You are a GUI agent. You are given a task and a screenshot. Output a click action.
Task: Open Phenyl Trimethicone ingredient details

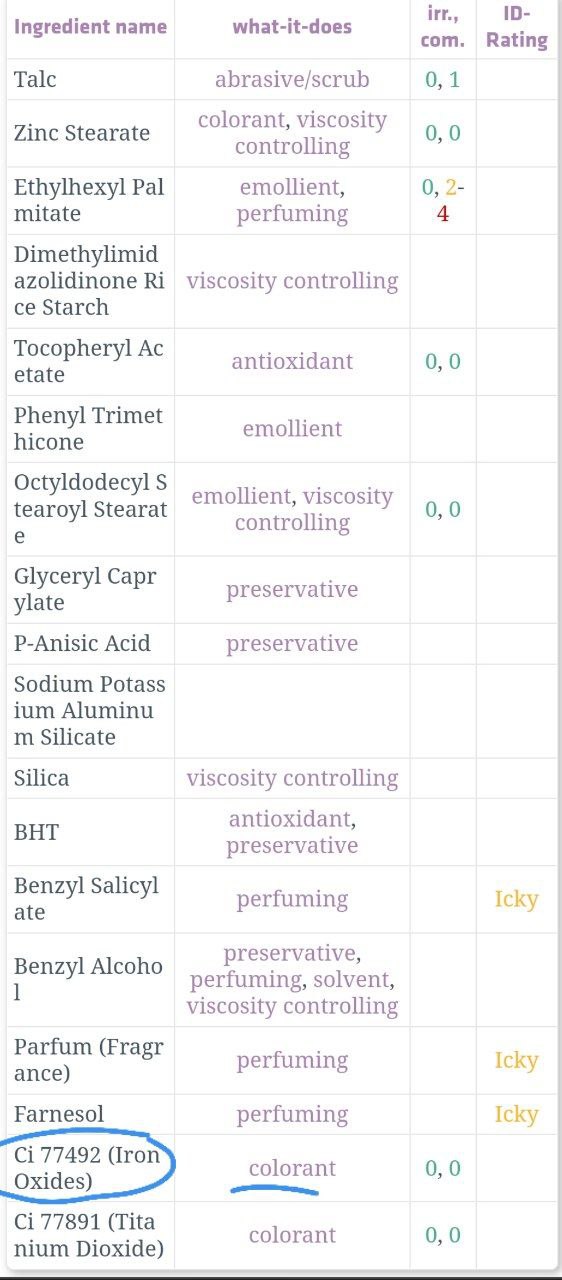coord(88,428)
